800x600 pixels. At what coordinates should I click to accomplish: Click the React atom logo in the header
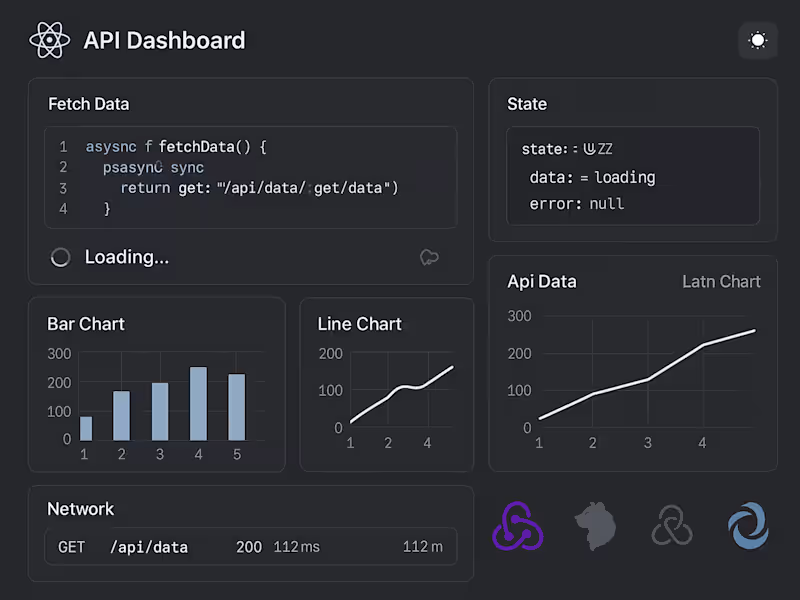coord(49,40)
